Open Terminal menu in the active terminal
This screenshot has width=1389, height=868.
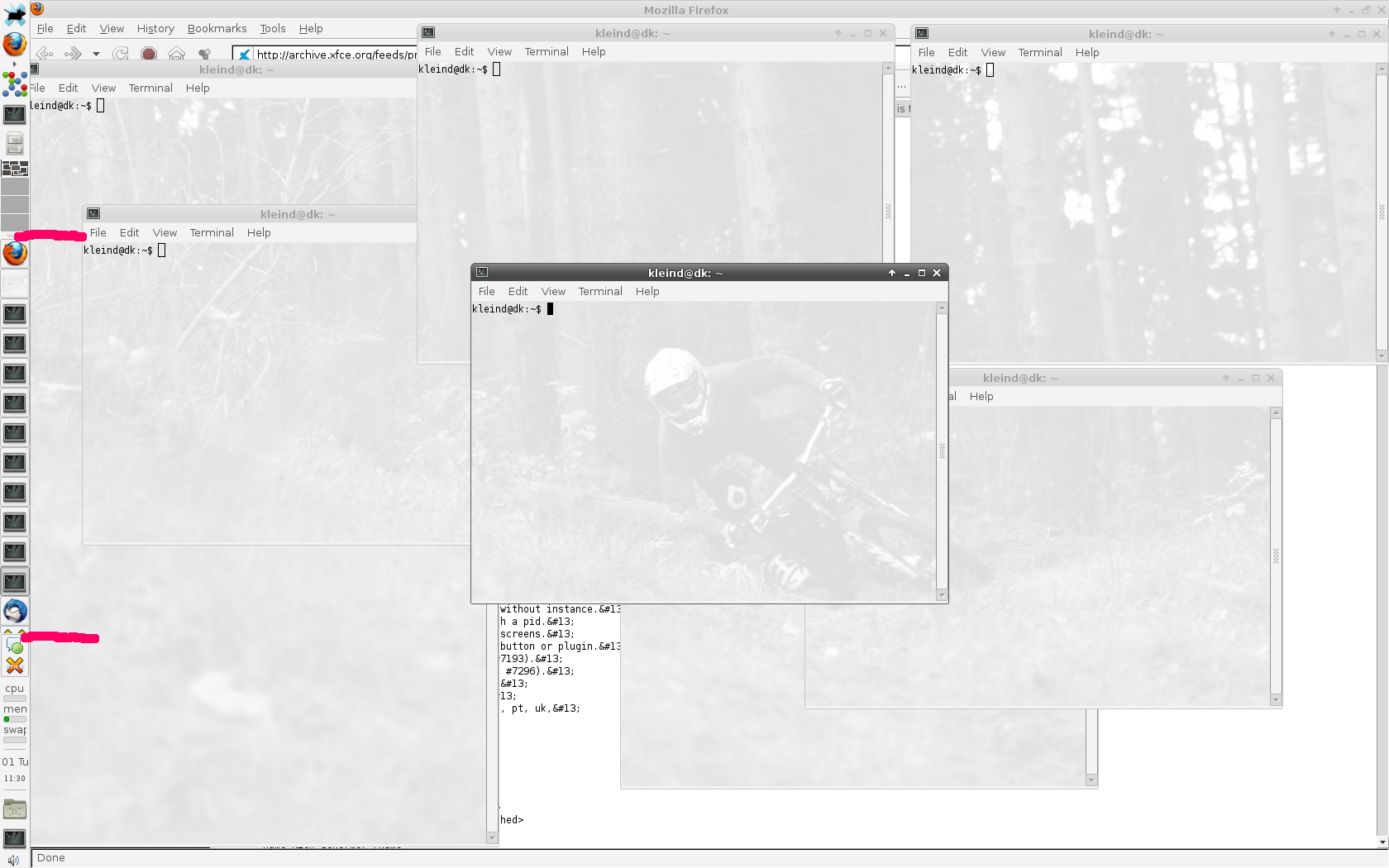600,292
